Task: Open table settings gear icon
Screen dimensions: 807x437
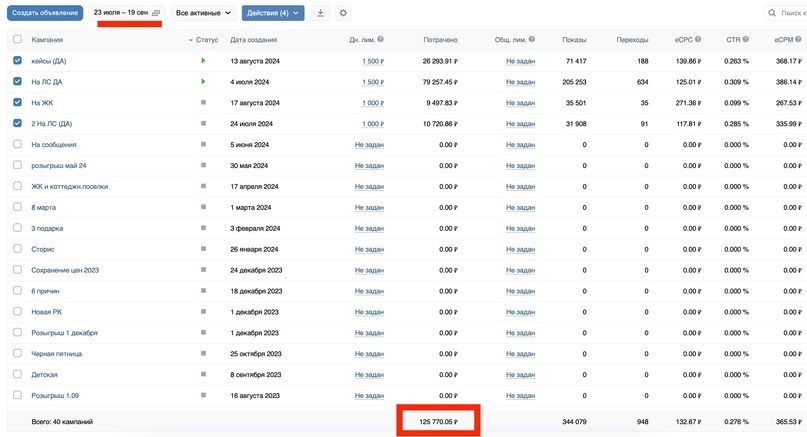Action: click(x=343, y=13)
